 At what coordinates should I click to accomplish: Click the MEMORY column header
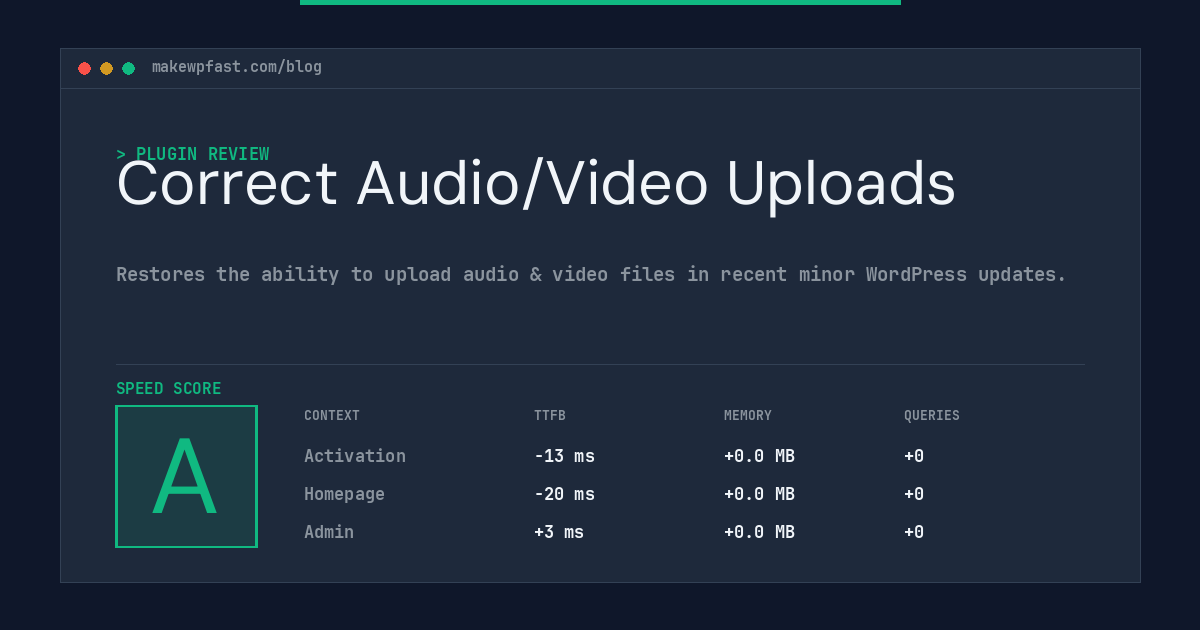click(x=748, y=416)
